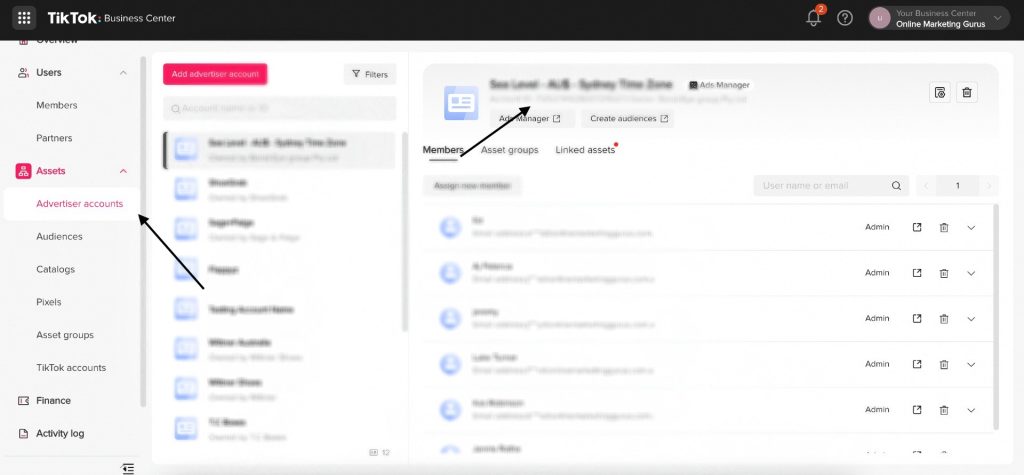Click Create audiences button
The height and width of the screenshot is (475, 1024).
[628, 118]
